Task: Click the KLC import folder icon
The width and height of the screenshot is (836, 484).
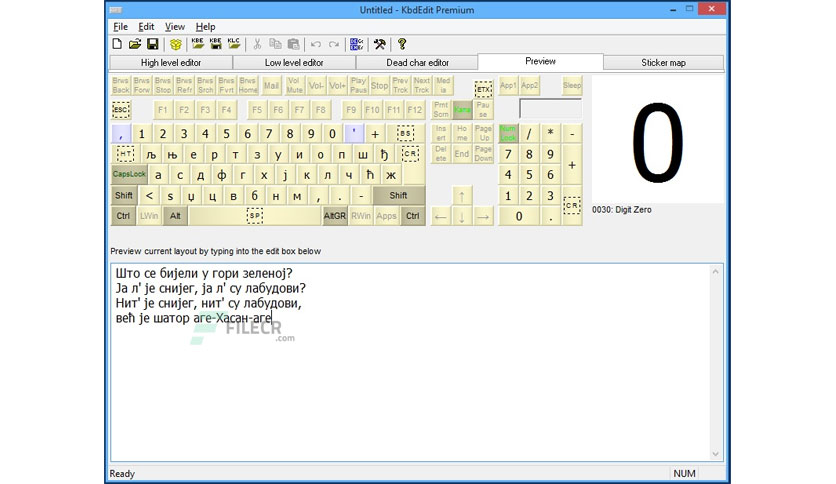Action: click(x=234, y=44)
